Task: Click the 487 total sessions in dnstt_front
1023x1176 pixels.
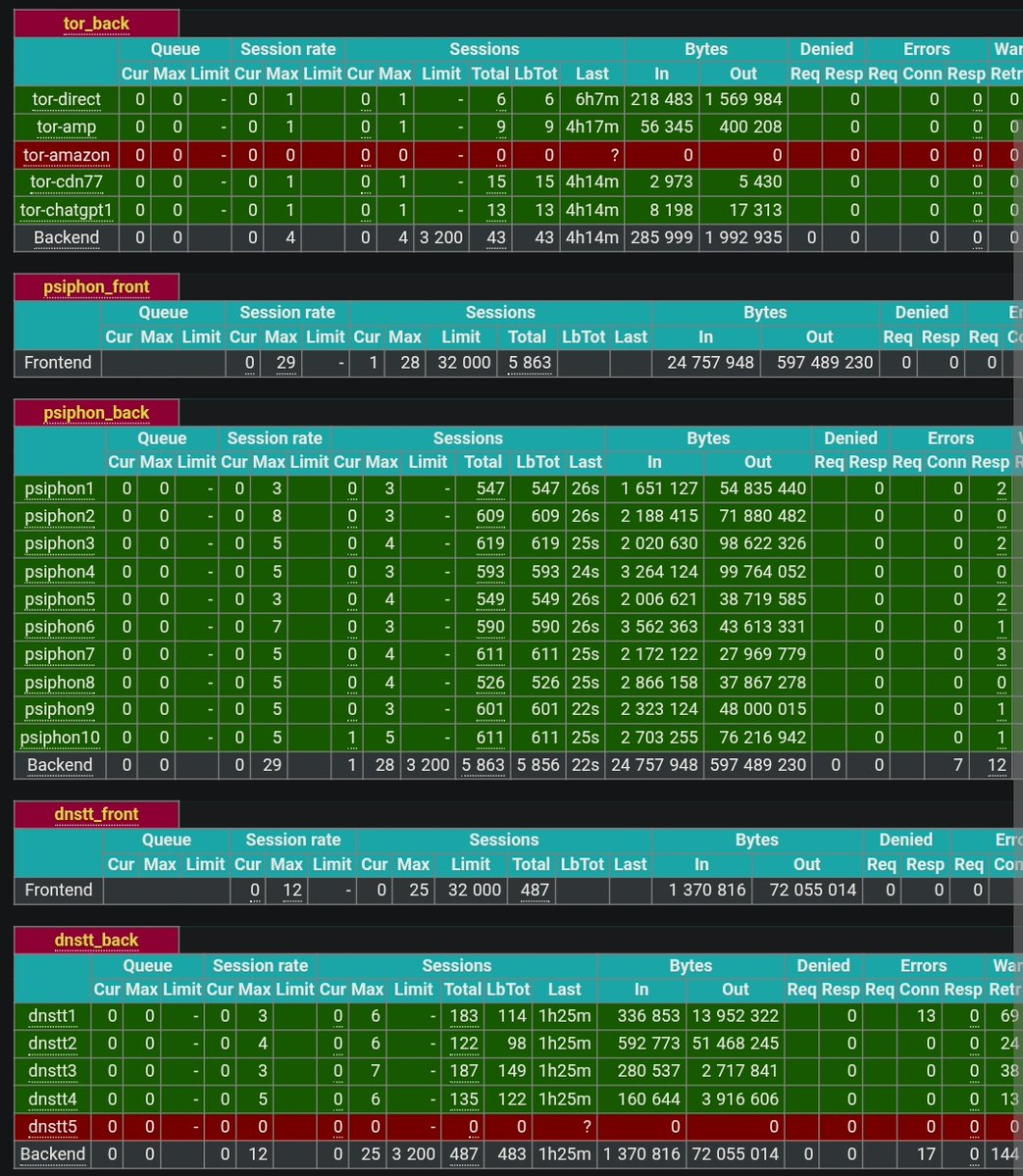Action: coord(535,890)
